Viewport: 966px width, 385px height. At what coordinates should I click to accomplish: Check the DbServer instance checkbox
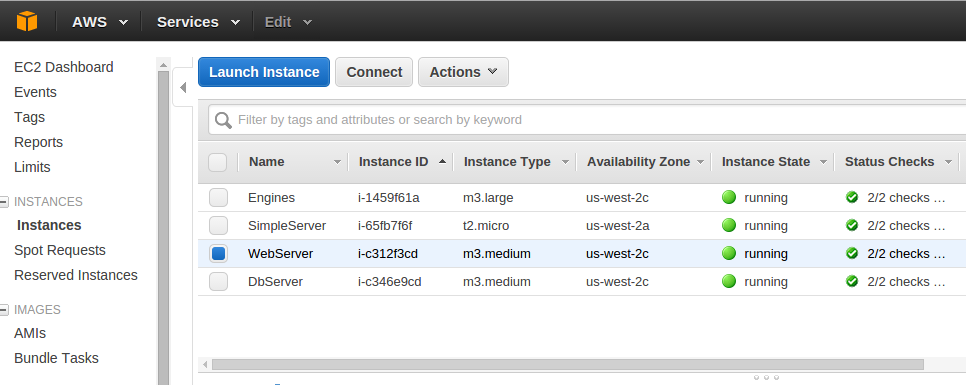click(218, 282)
